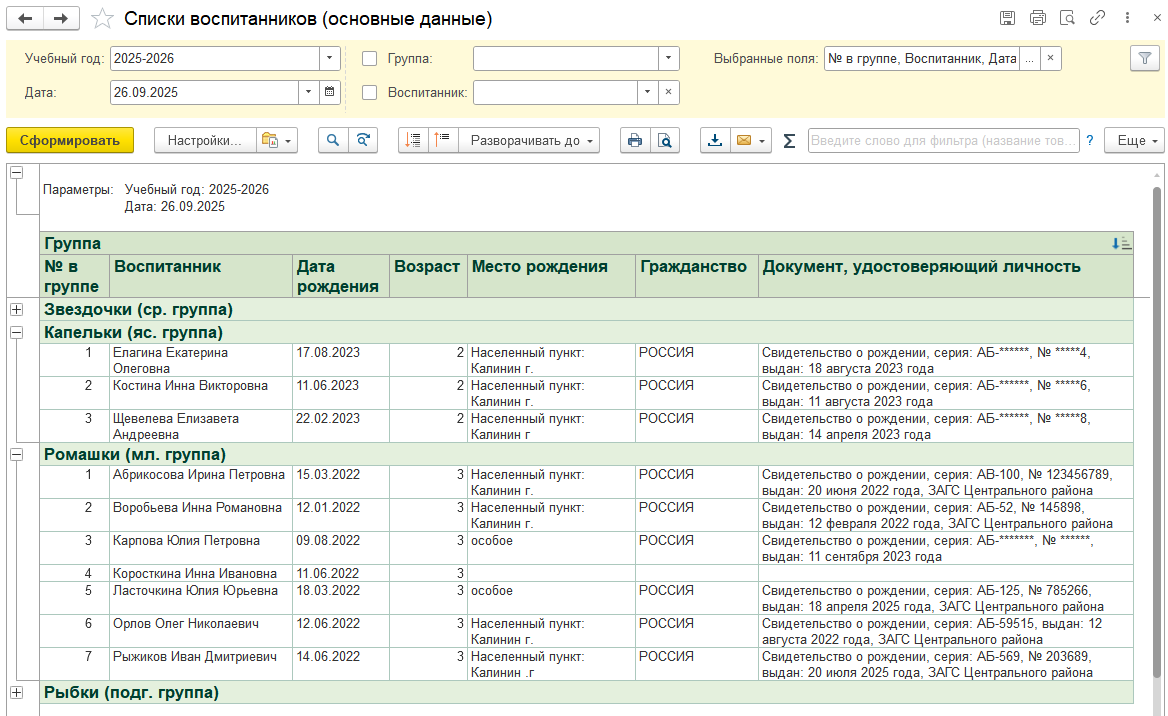This screenshot has width=1168, height=716.
Task: Click the filter word search input field
Action: (x=943, y=141)
